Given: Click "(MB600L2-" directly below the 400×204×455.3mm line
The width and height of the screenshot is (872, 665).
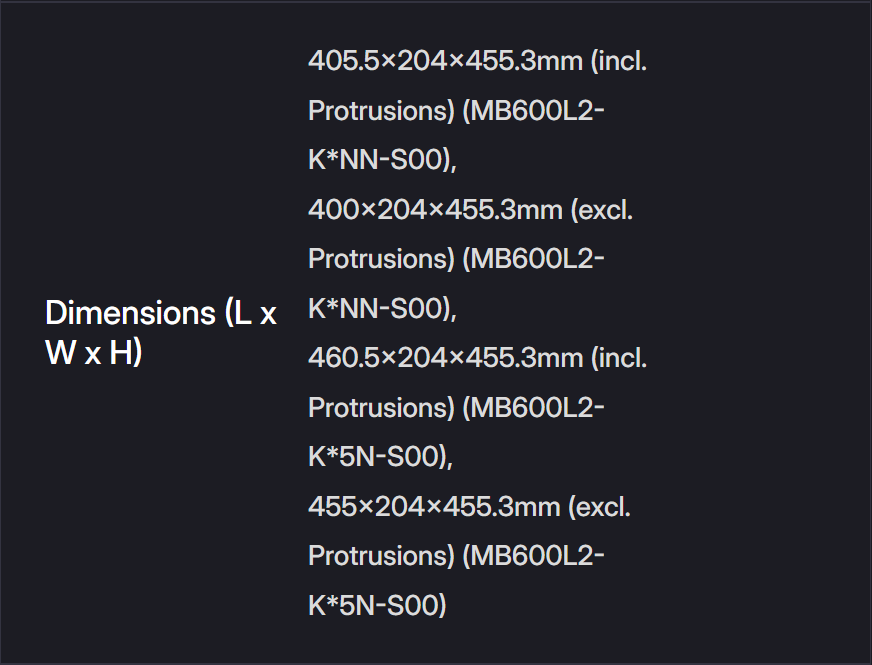Looking at the screenshot, I should tap(533, 259).
